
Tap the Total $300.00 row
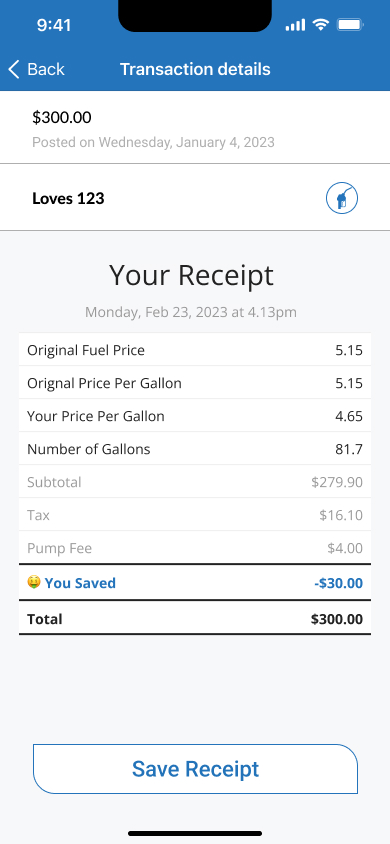coord(195,618)
